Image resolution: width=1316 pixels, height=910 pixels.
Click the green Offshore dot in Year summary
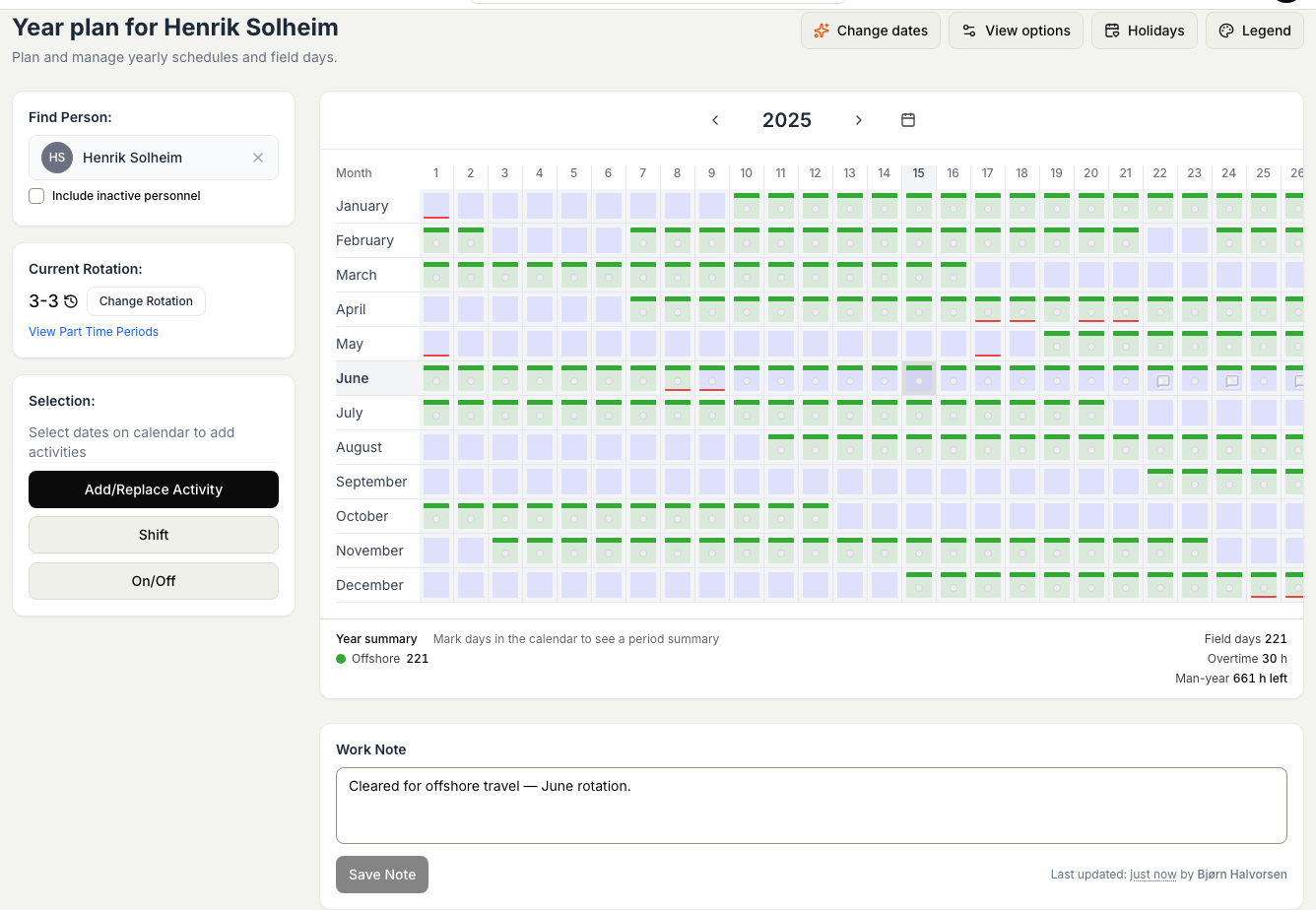click(341, 659)
